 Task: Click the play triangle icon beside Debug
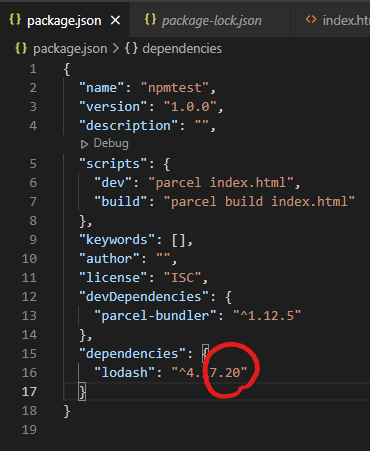[x=84, y=144]
